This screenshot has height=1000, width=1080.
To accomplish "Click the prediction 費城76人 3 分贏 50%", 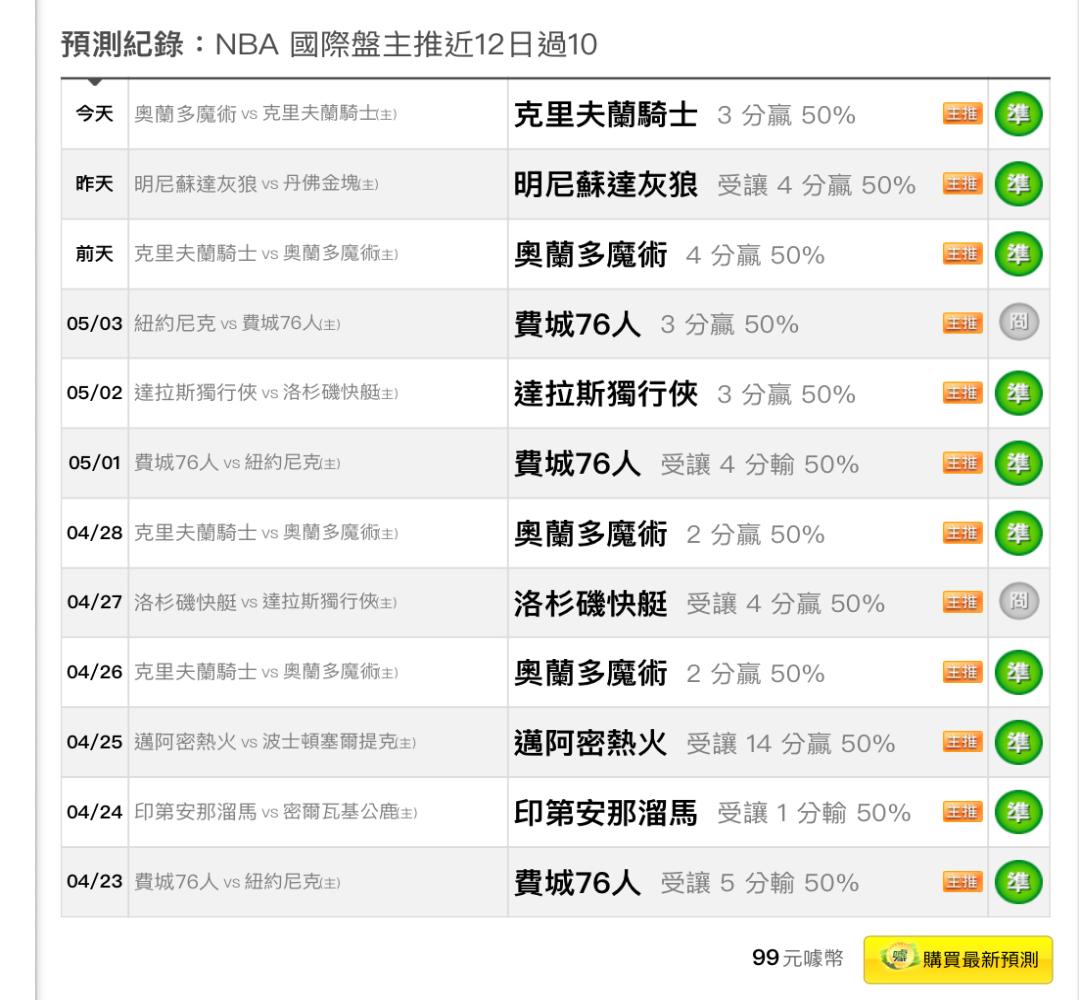I will [x=656, y=324].
